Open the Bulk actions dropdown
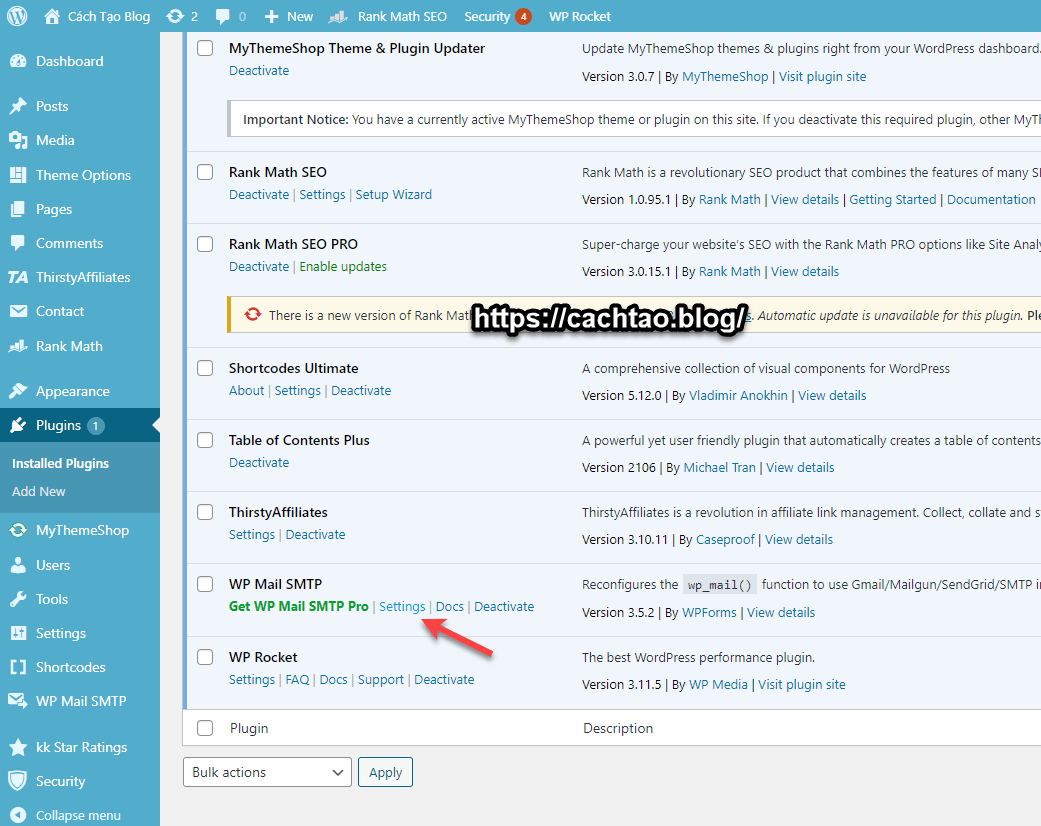The width and height of the screenshot is (1041, 826). click(x=267, y=772)
